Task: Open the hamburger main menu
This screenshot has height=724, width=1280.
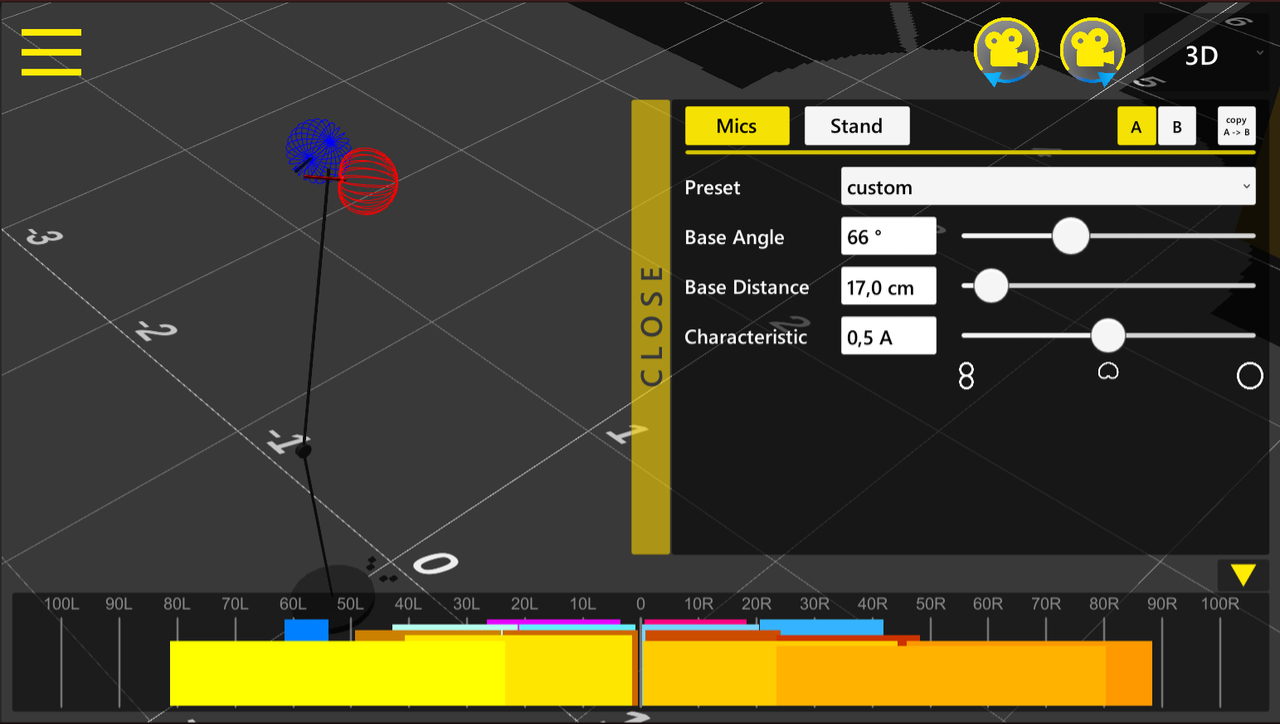Action: pos(51,52)
